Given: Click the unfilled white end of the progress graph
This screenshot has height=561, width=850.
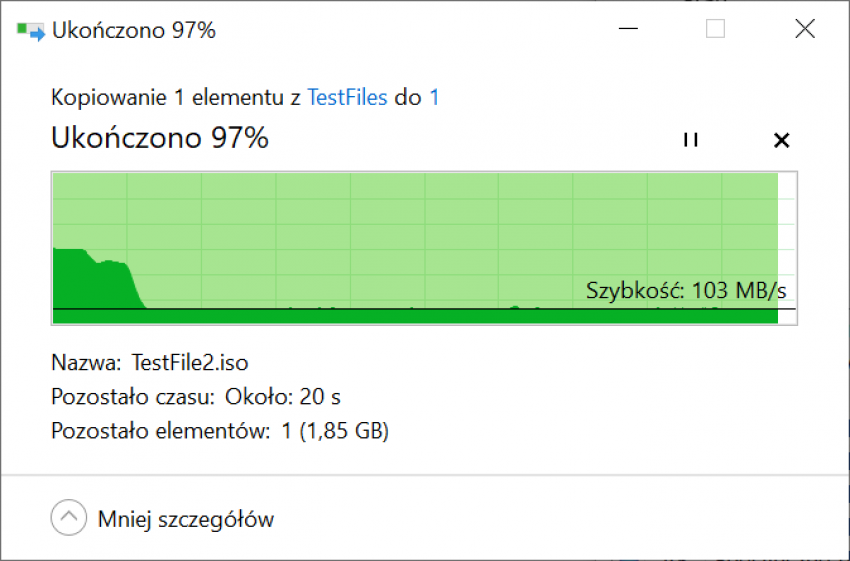Looking at the screenshot, I should [x=787, y=248].
